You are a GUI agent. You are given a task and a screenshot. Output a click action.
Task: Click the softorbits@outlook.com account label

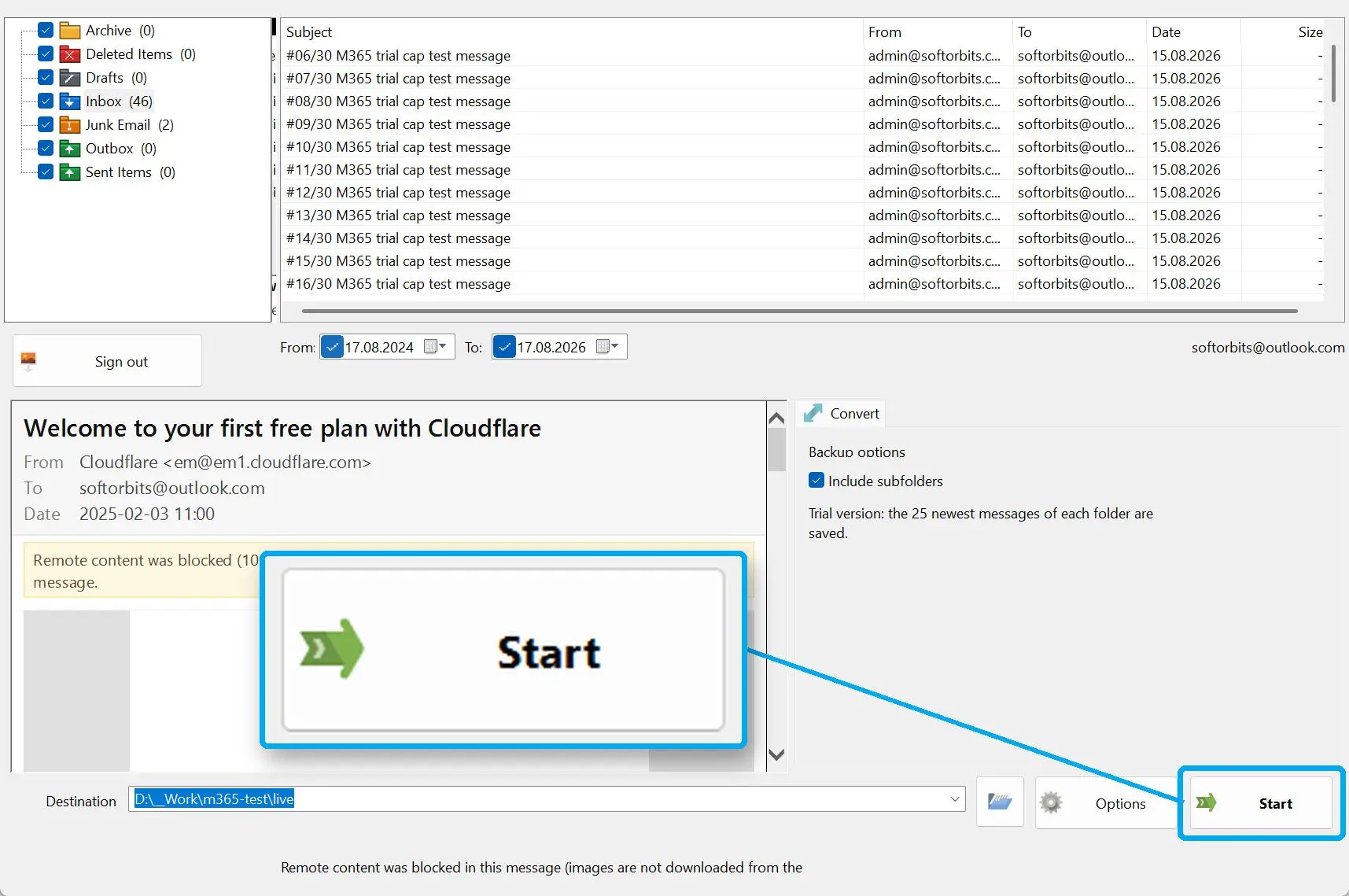1267,348
